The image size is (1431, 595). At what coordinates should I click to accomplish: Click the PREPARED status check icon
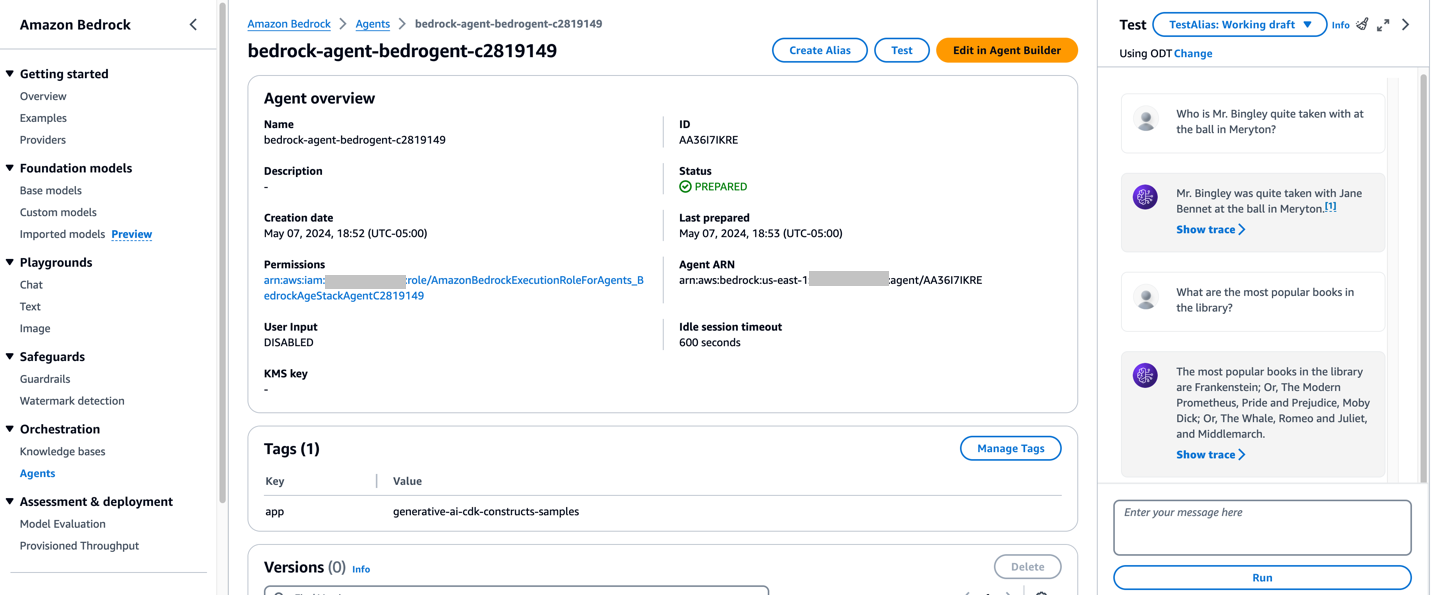[685, 187]
